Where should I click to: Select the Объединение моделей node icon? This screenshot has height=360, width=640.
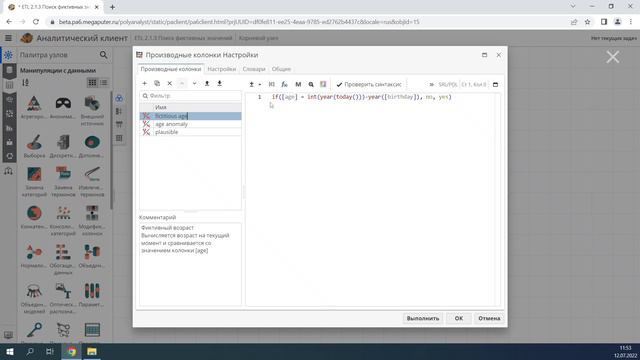(34, 291)
